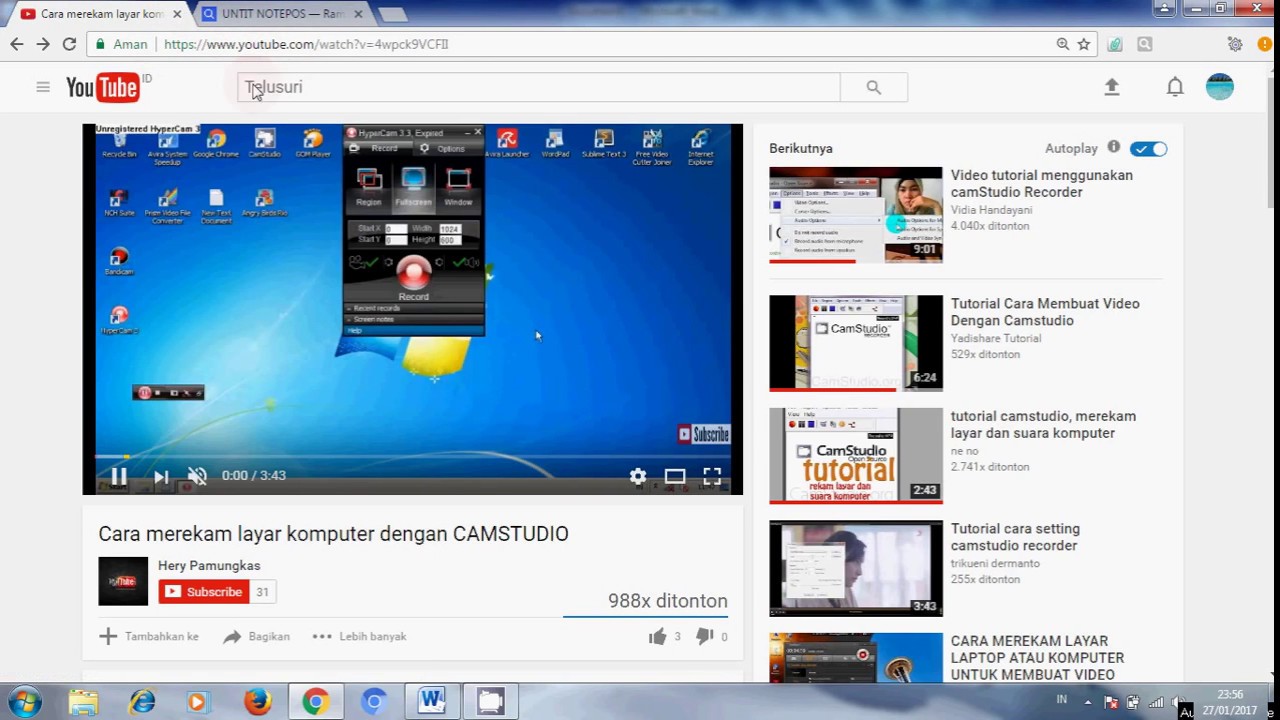This screenshot has width=1280, height=720.
Task: Pause the video playback
Action: click(118, 476)
